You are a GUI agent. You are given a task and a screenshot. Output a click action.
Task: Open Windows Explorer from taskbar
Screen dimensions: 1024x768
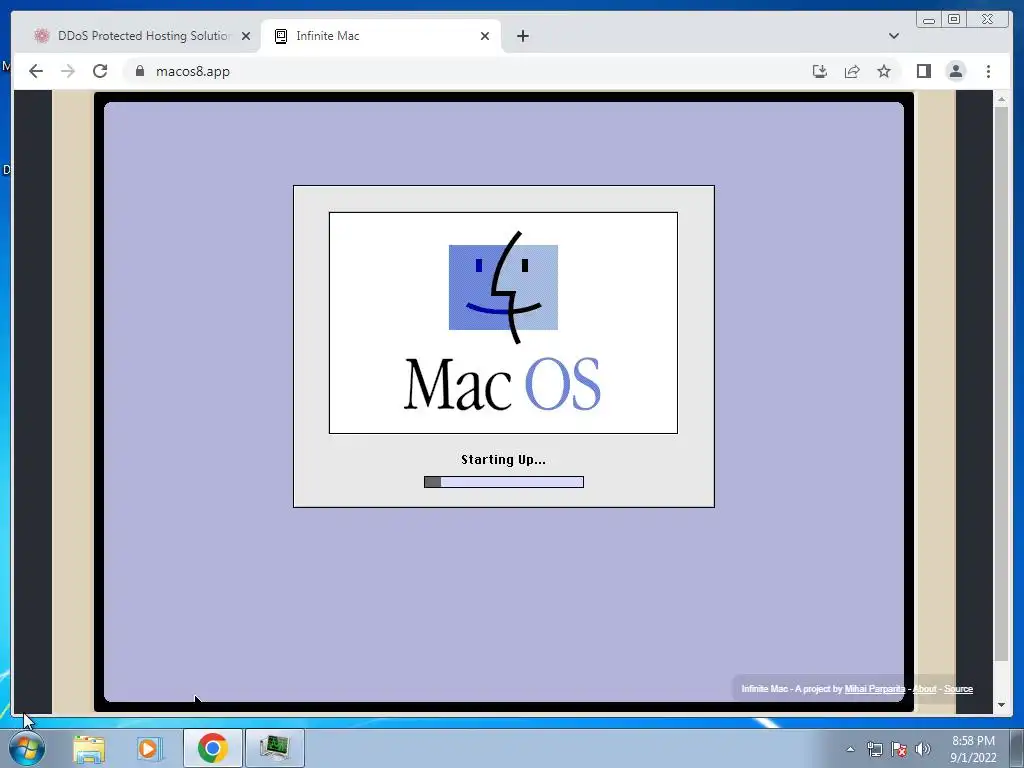tap(89, 748)
